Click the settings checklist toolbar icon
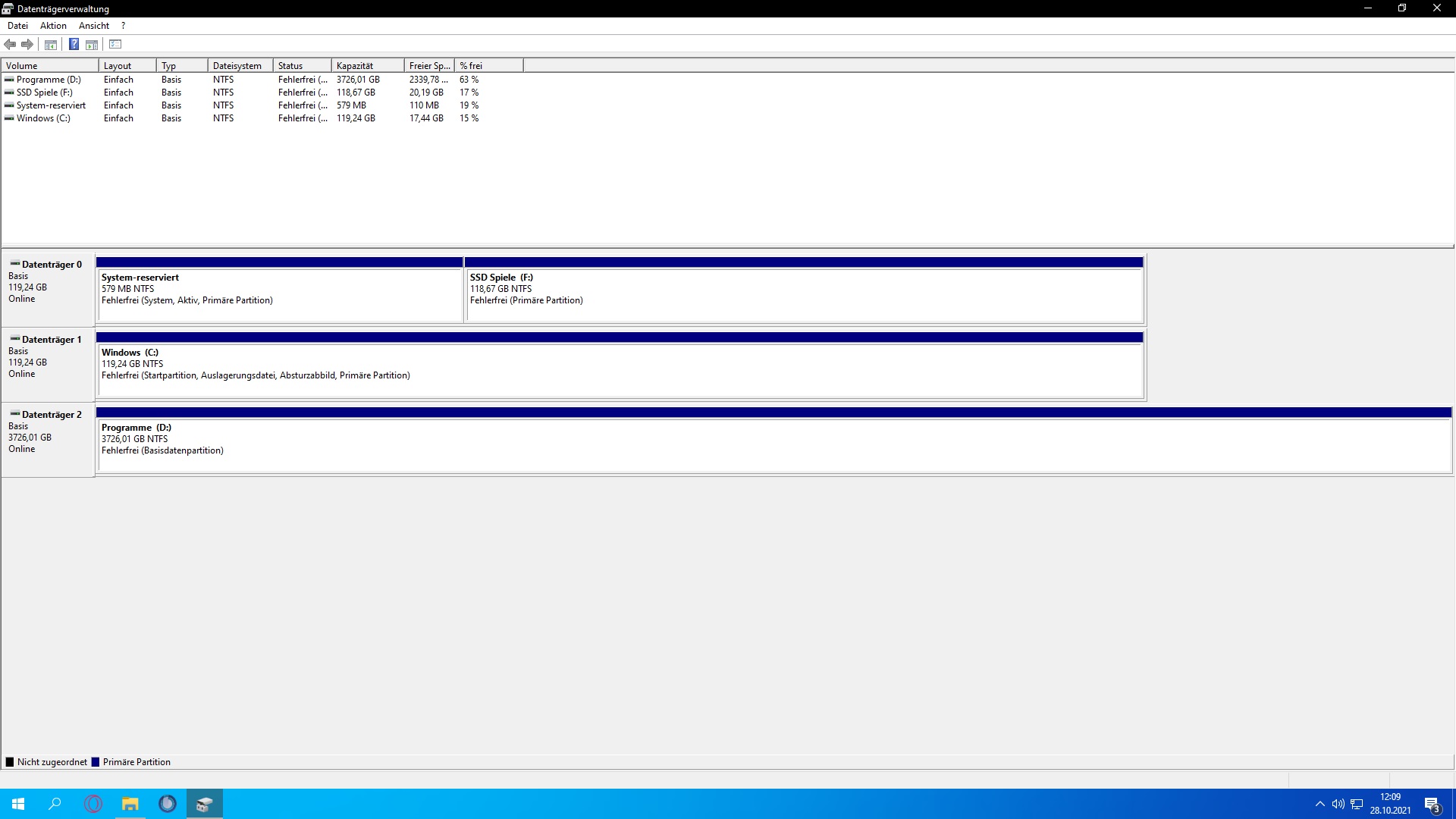This screenshot has height=819, width=1456. coord(115,45)
